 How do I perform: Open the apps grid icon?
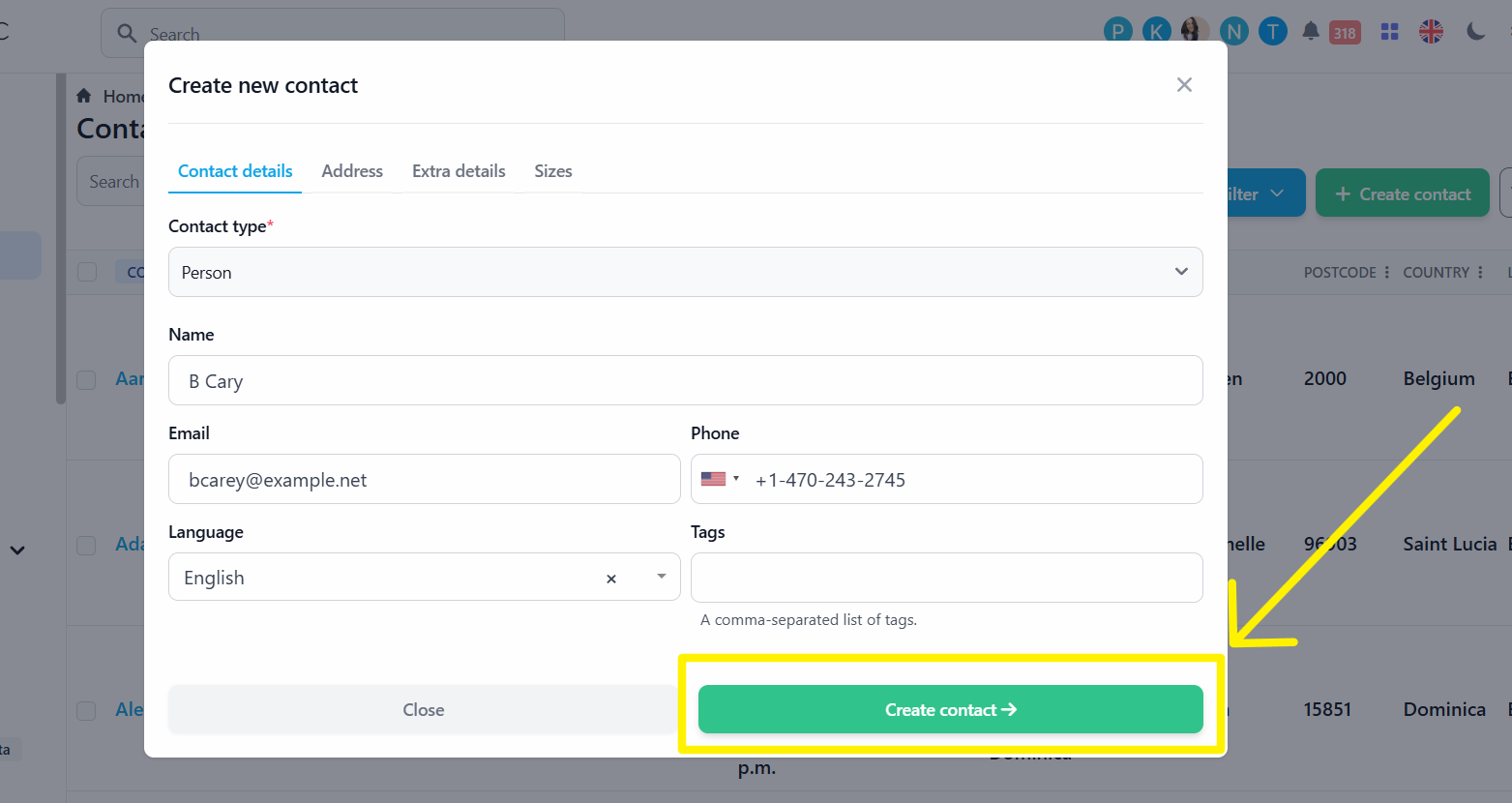tap(1390, 32)
